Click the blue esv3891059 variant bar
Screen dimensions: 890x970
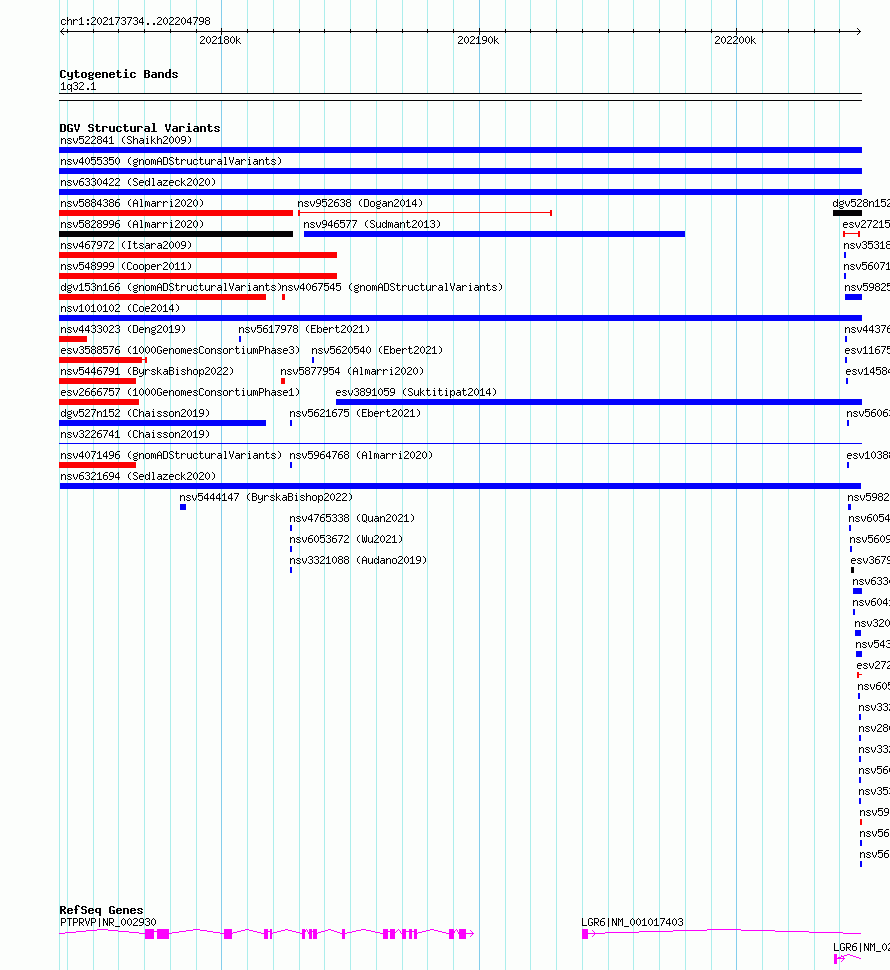[x=599, y=402]
